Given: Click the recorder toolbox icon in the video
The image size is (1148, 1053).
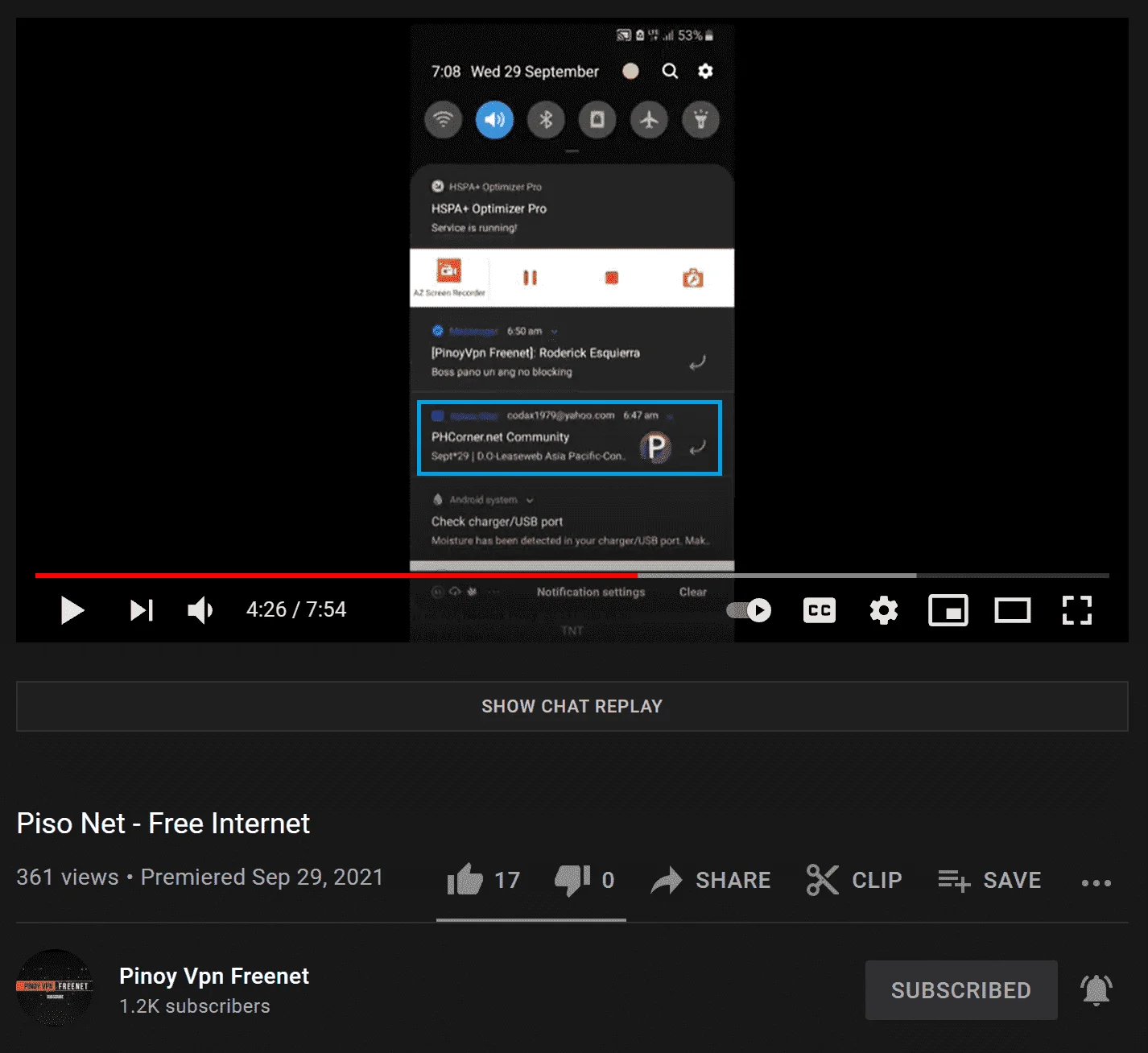Looking at the screenshot, I should [693, 278].
